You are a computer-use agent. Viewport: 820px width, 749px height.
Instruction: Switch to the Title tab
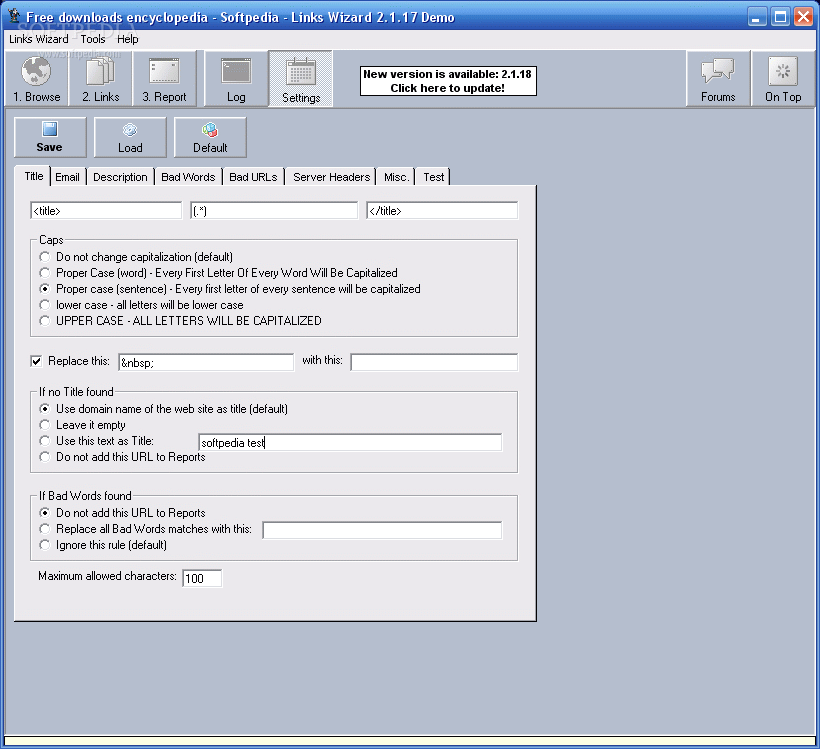(x=34, y=176)
